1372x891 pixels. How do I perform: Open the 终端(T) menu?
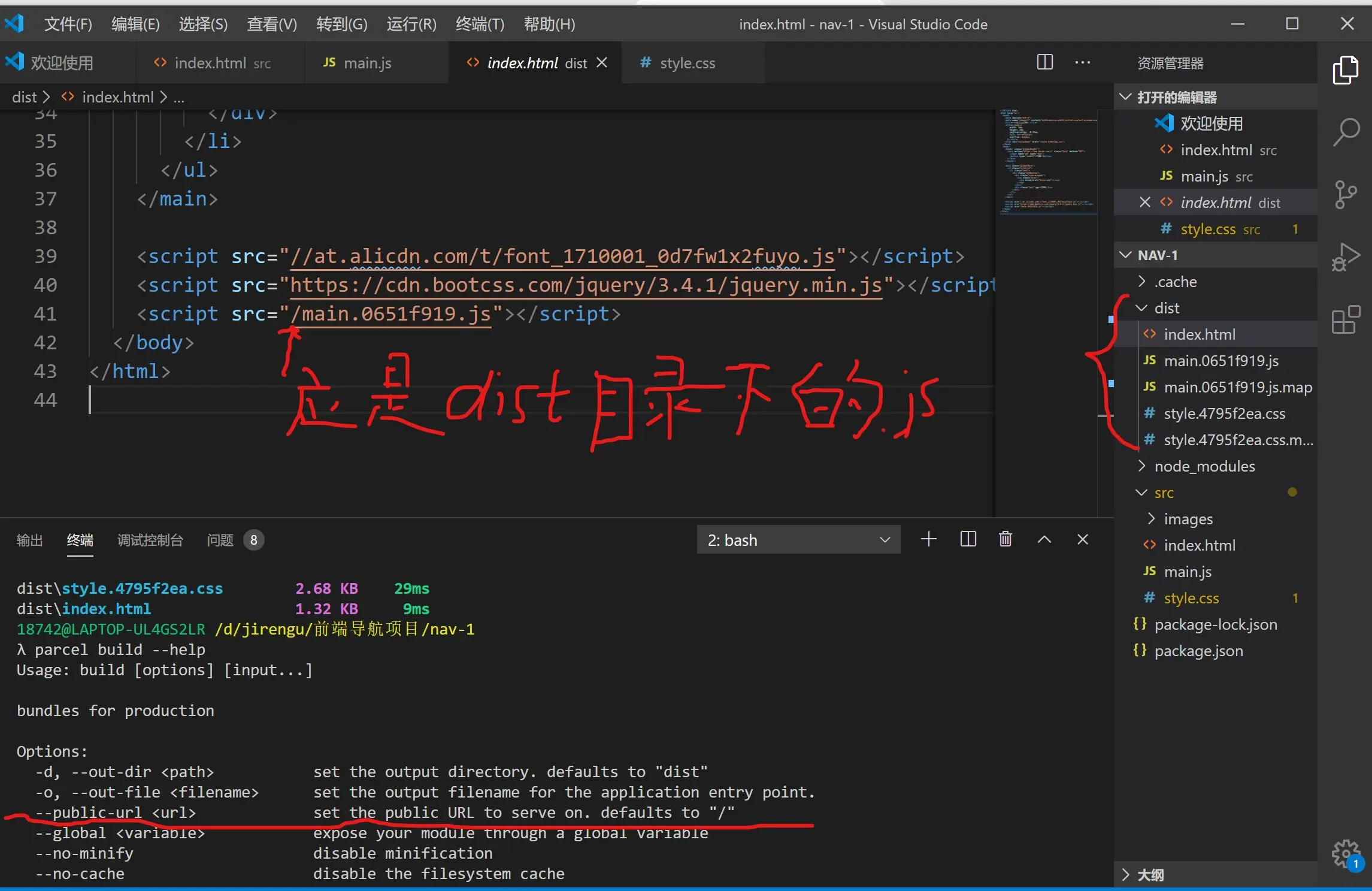pyautogui.click(x=479, y=24)
